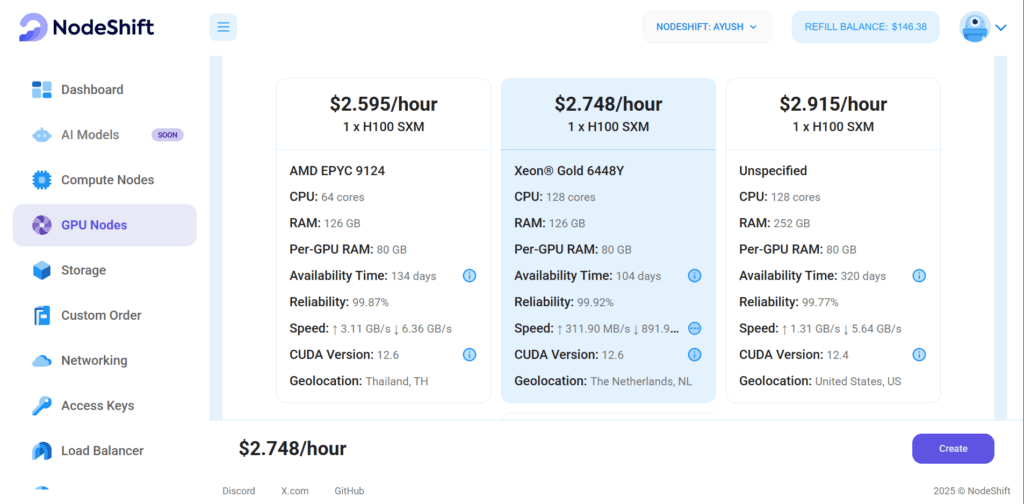The width and height of the screenshot is (1024, 504).
Task: Open the NODESHIFT: AYUSH workspace dropdown
Action: [x=707, y=27]
